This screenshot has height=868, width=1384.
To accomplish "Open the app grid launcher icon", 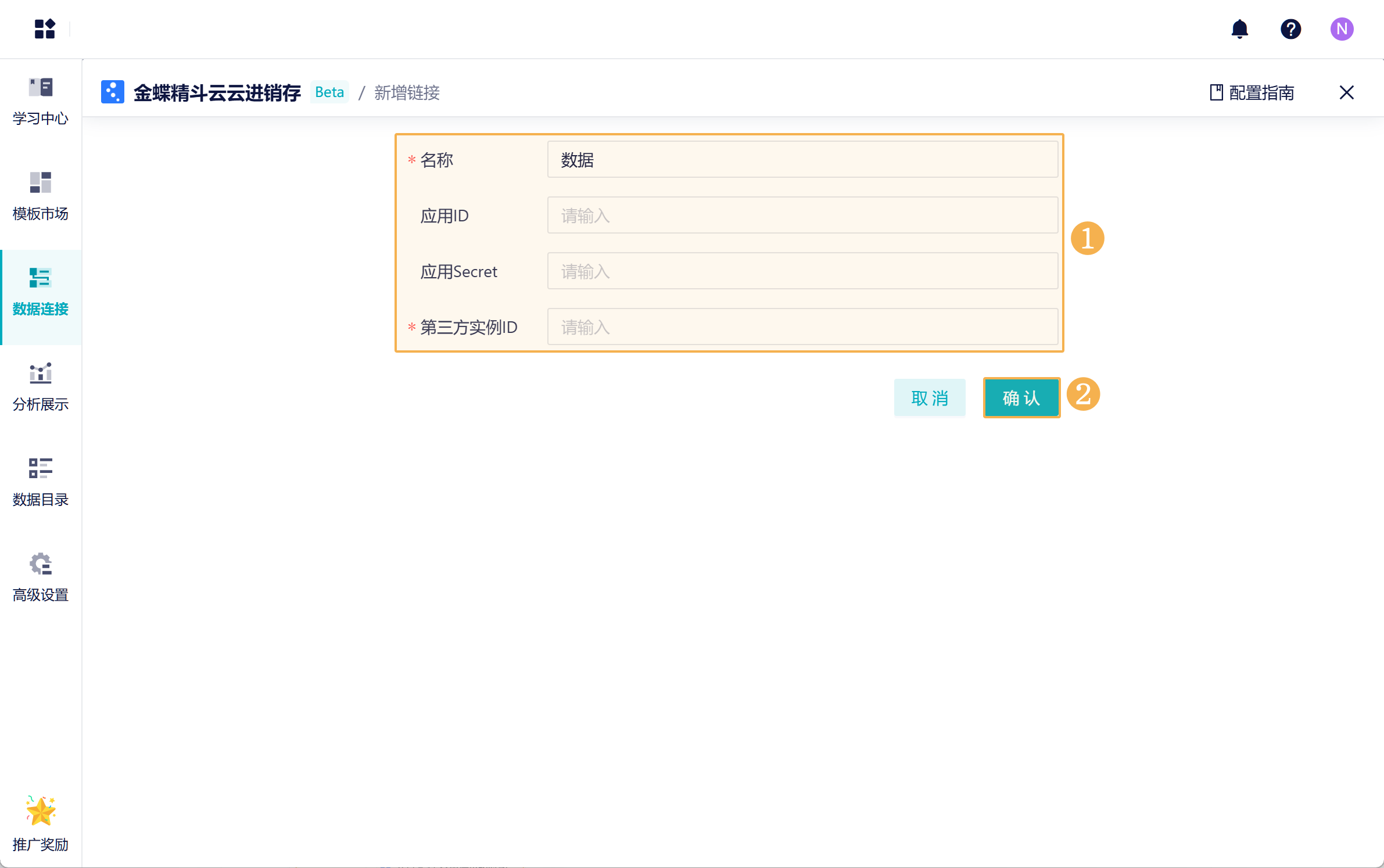I will (x=44, y=28).
